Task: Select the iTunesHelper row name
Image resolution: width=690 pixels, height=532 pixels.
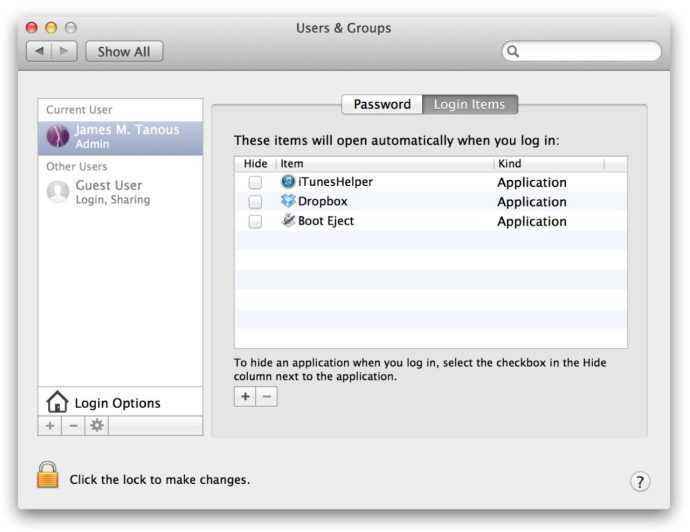Action: (335, 182)
